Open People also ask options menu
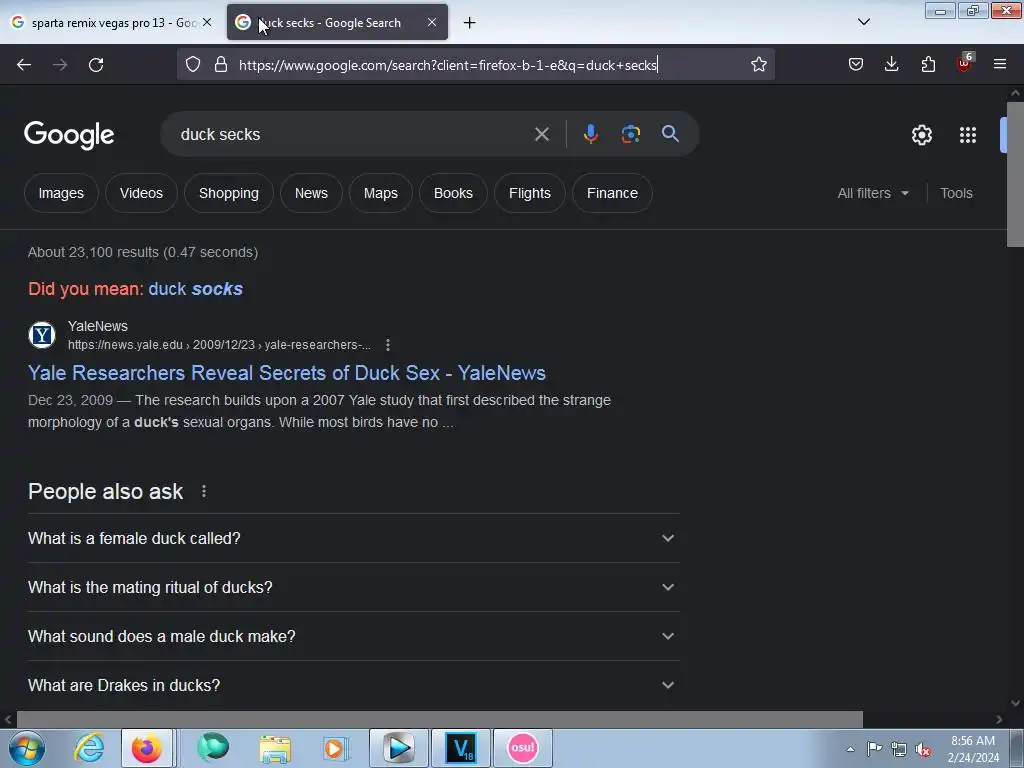The width and height of the screenshot is (1024, 768). click(x=204, y=491)
